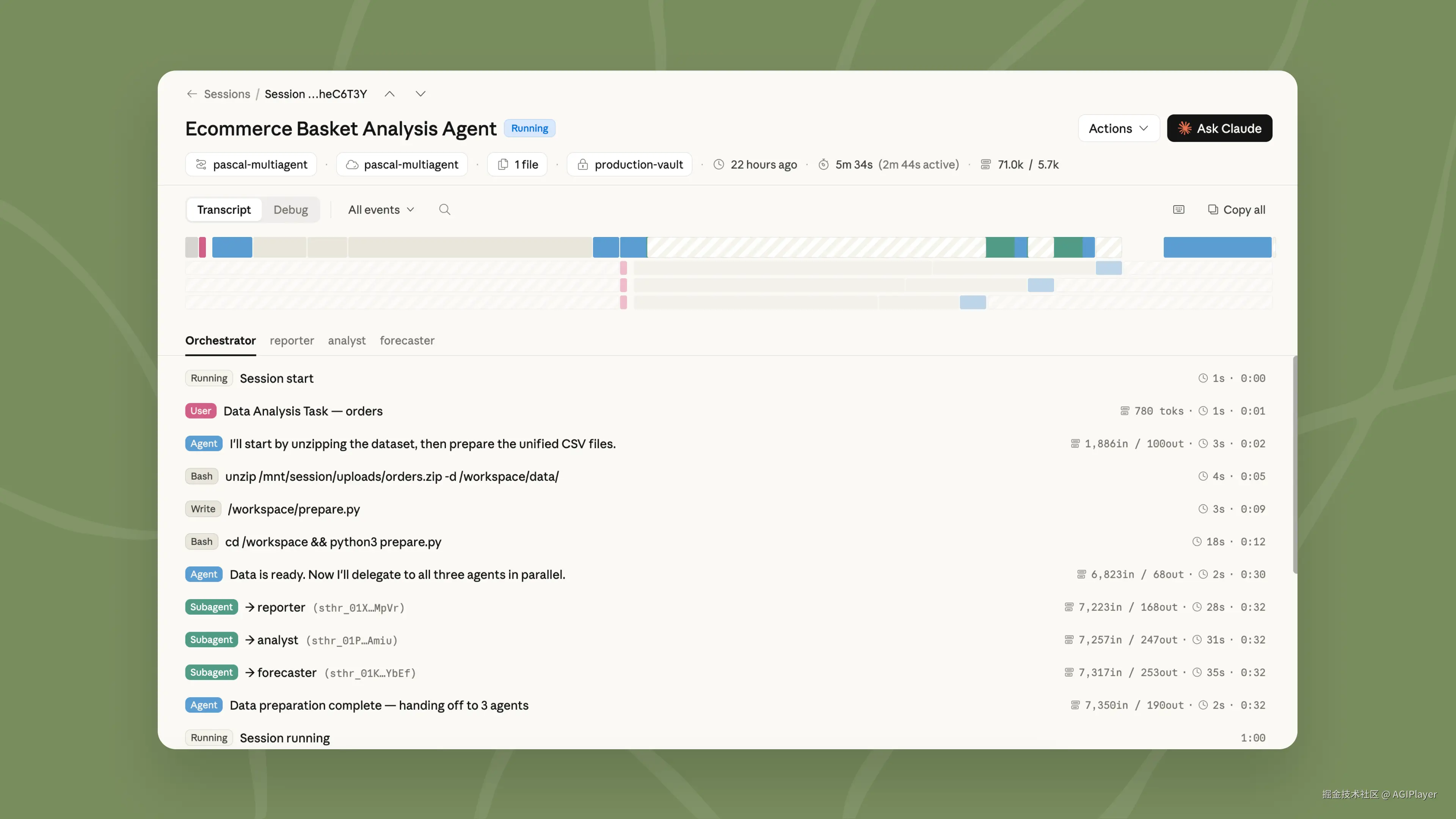Click the pascal-multiagent environment chip with cloud icon
This screenshot has width=1456, height=819.
[x=402, y=165]
